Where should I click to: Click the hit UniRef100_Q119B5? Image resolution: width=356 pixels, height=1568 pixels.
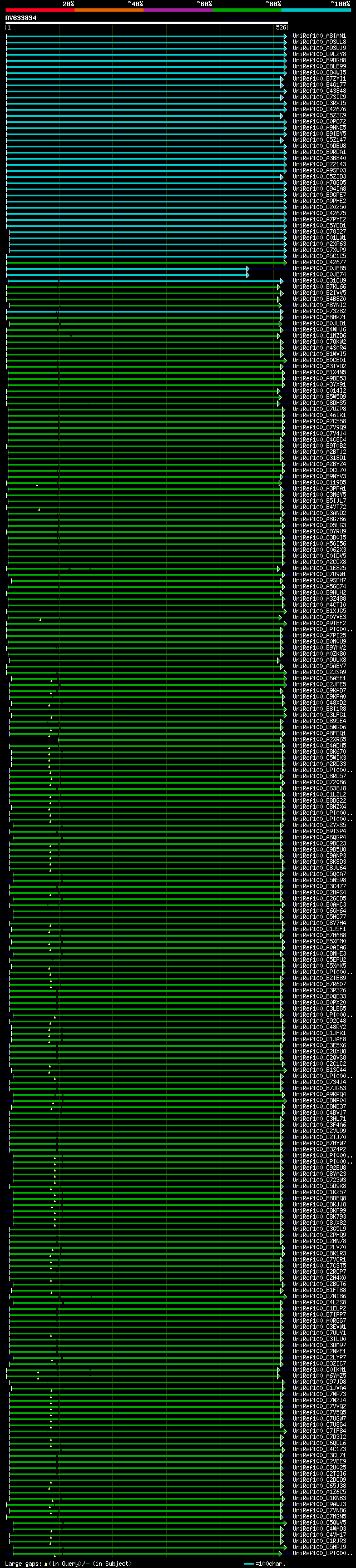pos(319,483)
